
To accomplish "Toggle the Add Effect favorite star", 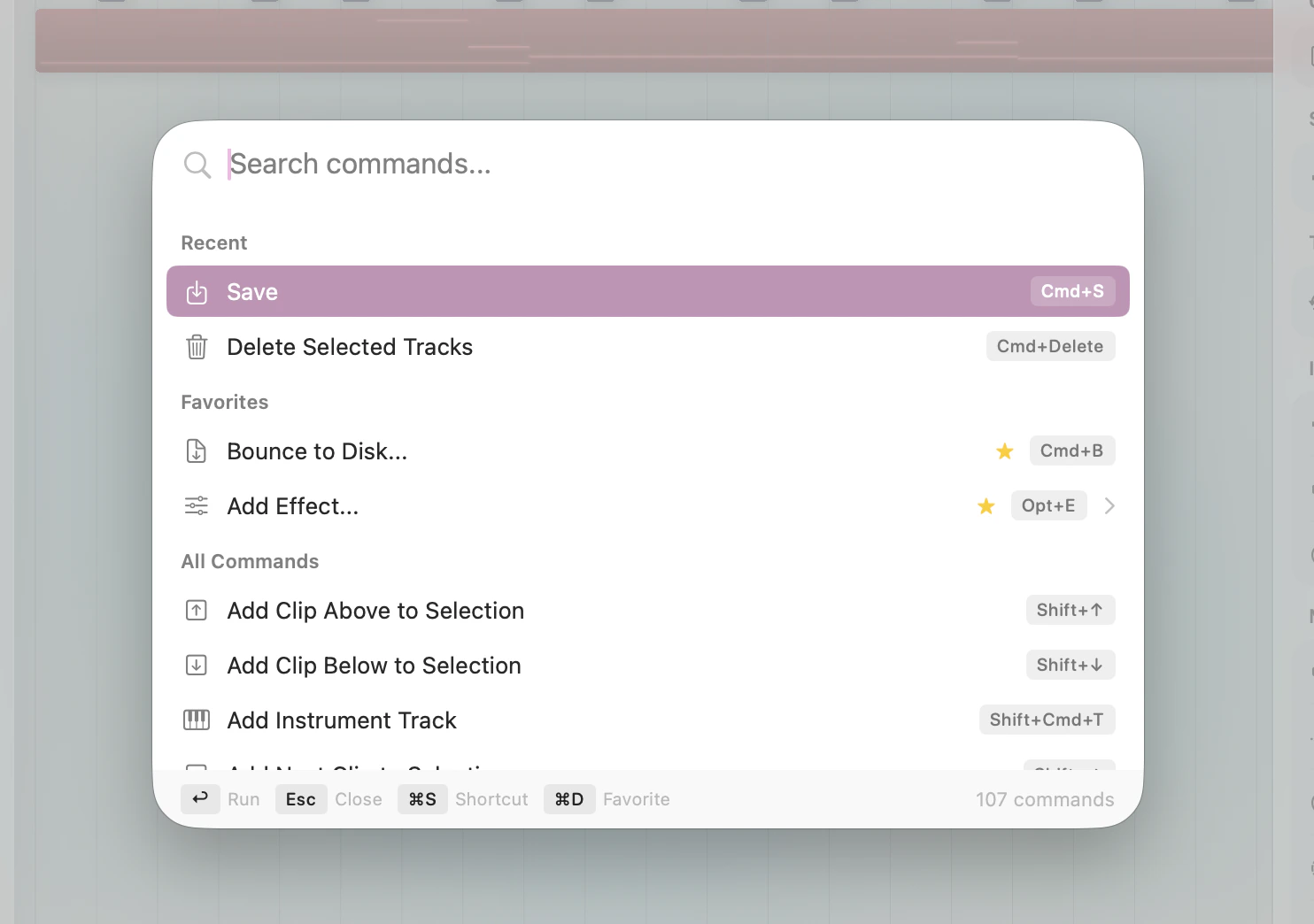I will pyautogui.click(x=986, y=506).
